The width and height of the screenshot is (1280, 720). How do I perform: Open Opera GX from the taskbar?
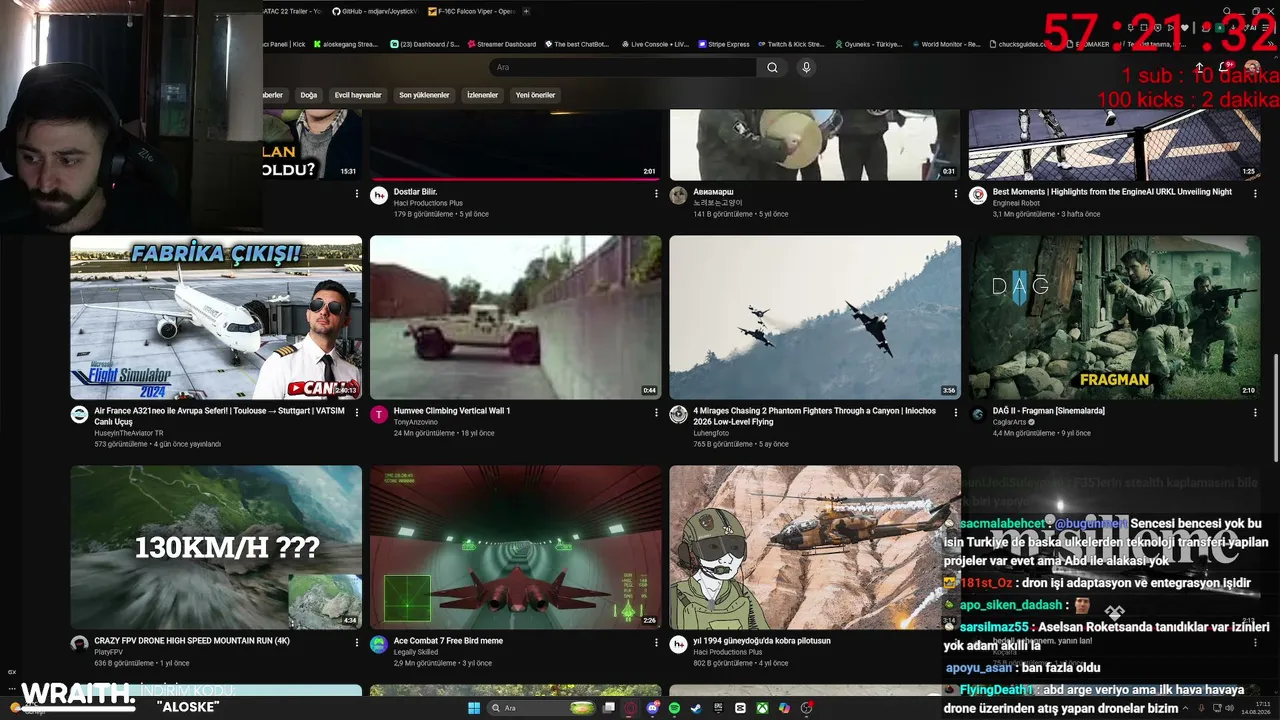tap(631, 708)
